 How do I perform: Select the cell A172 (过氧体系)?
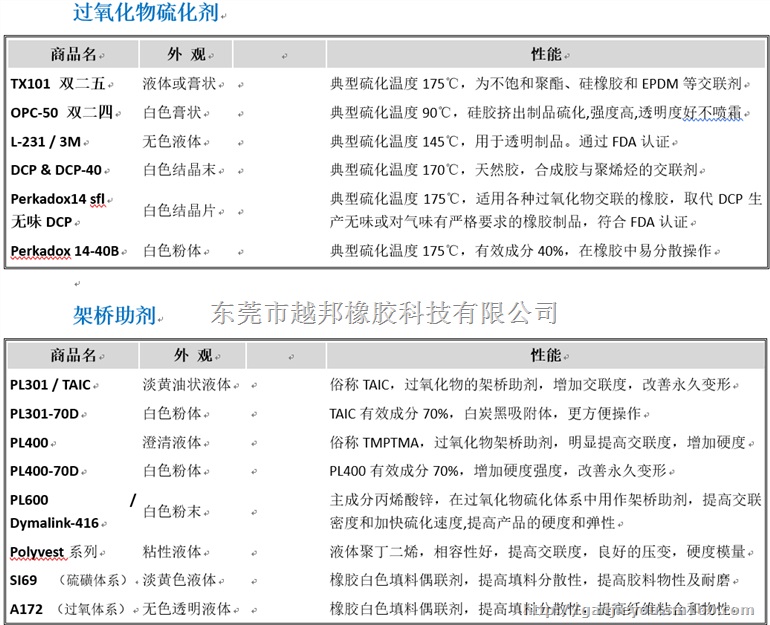pos(70,609)
